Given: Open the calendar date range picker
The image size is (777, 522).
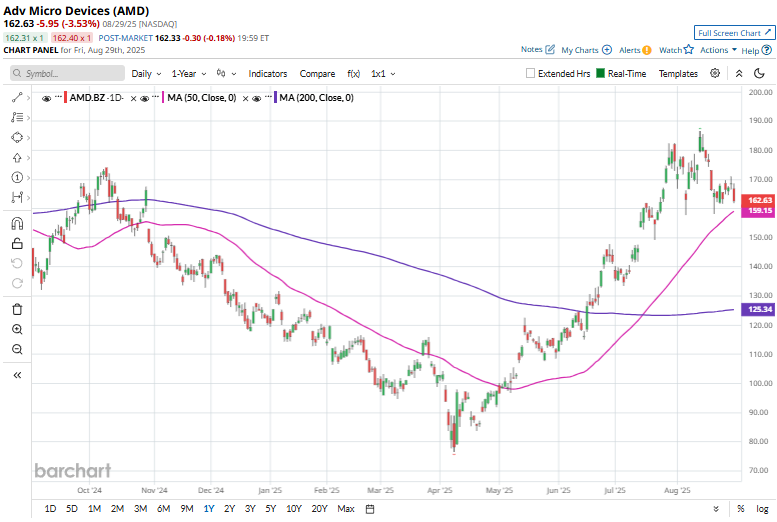Looking at the screenshot, I should pos(370,509).
